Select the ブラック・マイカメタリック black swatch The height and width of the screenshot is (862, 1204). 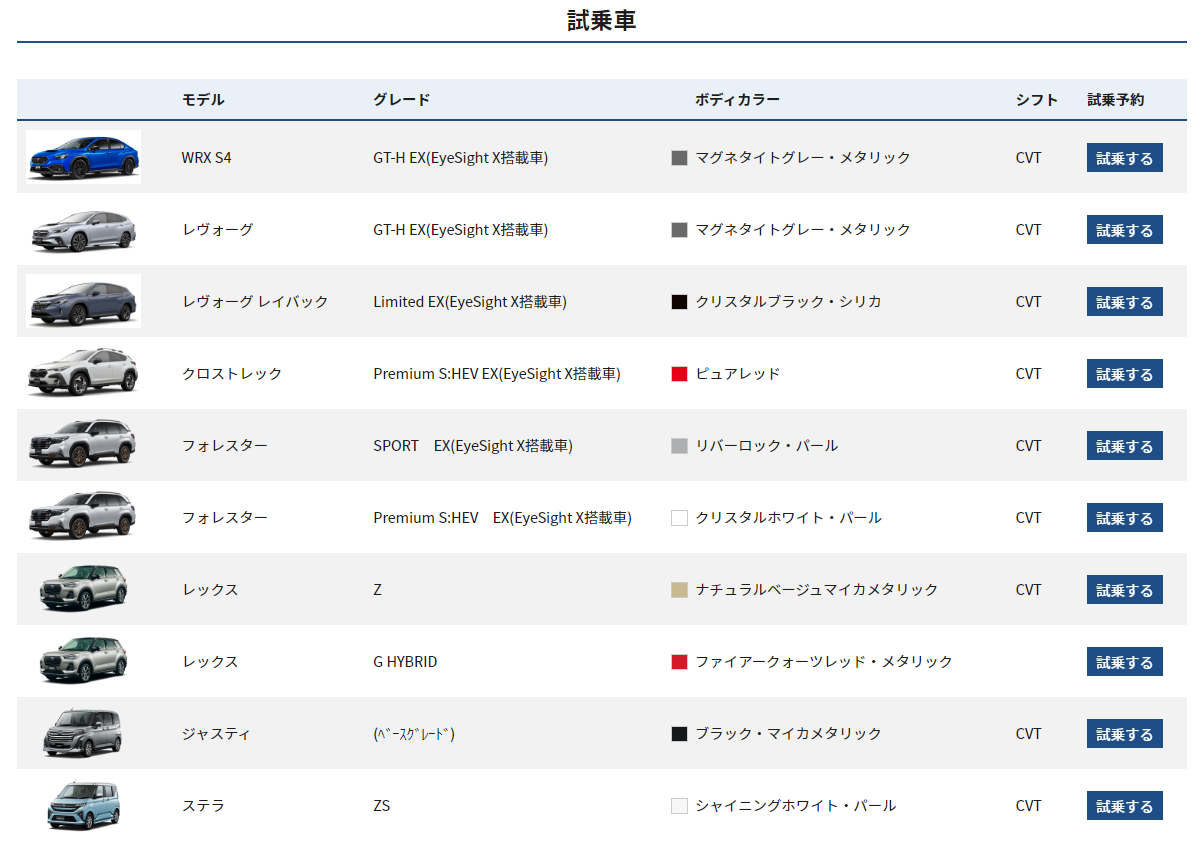pos(679,734)
